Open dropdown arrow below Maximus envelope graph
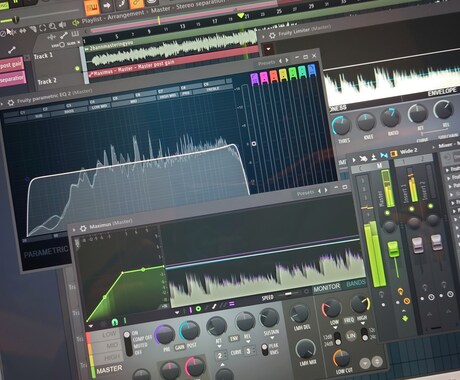The image size is (460, 380). point(90,325)
